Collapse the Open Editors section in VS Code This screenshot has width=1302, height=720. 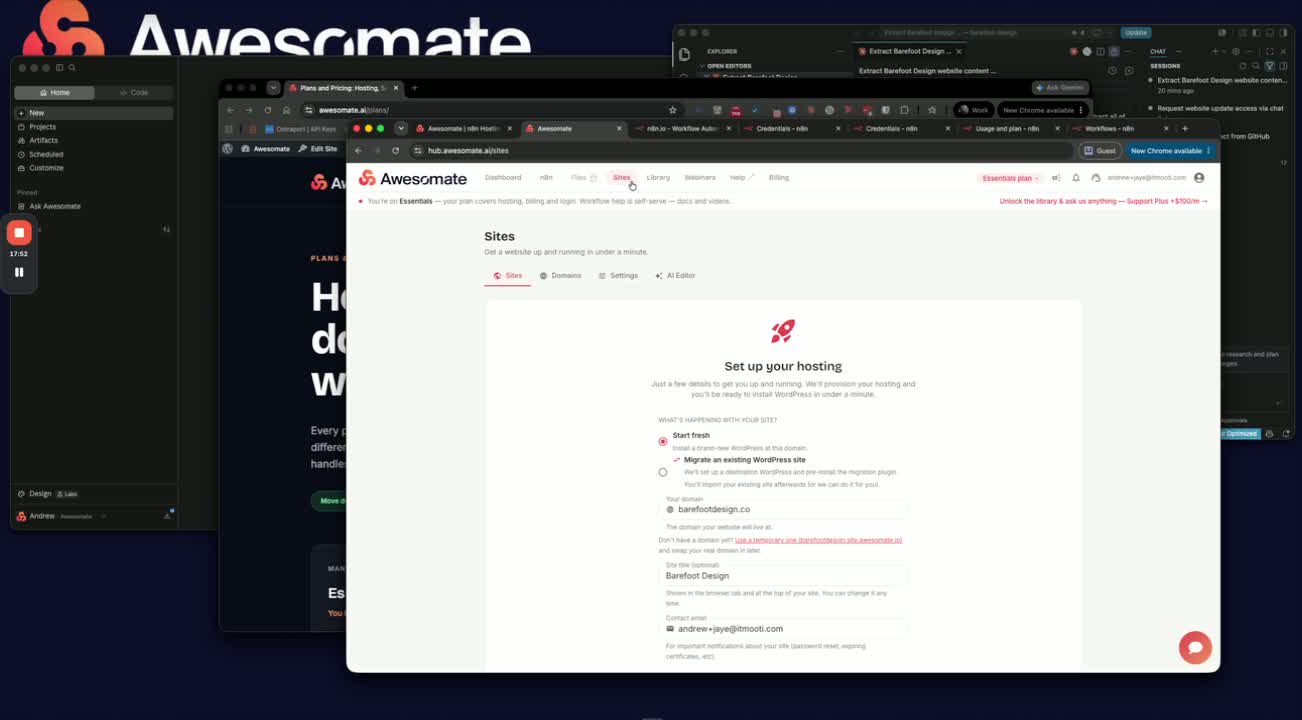click(728, 66)
